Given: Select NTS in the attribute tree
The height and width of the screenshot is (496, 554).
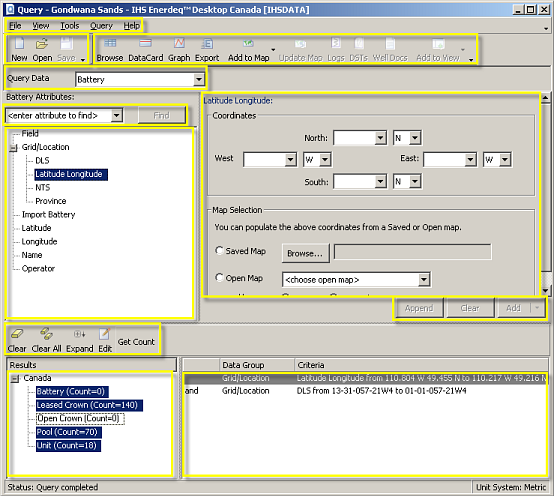Looking at the screenshot, I should (x=42, y=188).
